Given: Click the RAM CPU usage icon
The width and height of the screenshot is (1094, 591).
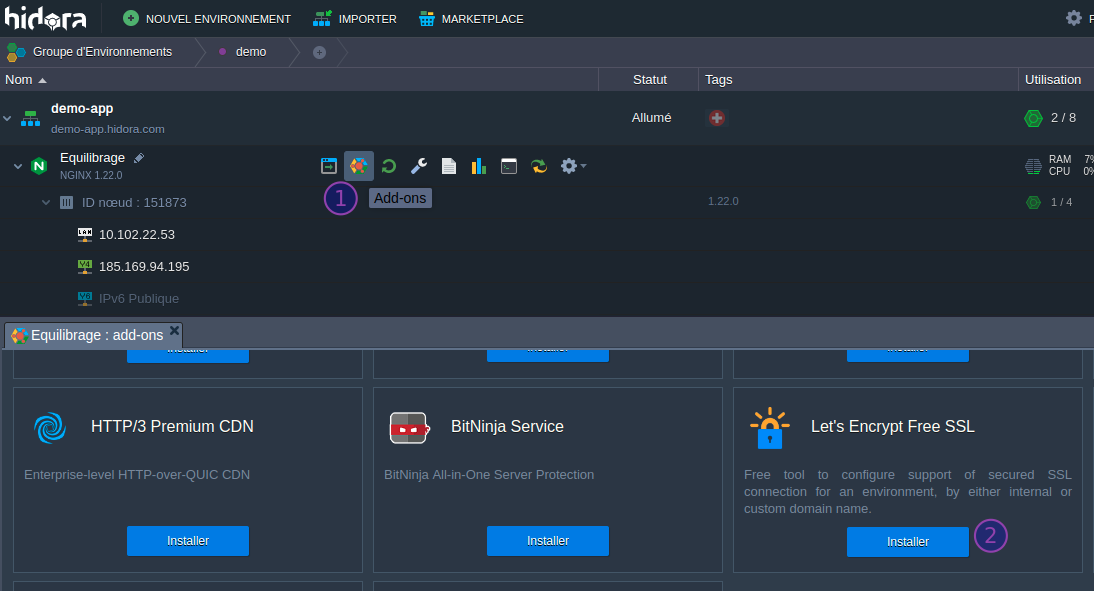Looking at the screenshot, I should pyautogui.click(x=1033, y=166).
